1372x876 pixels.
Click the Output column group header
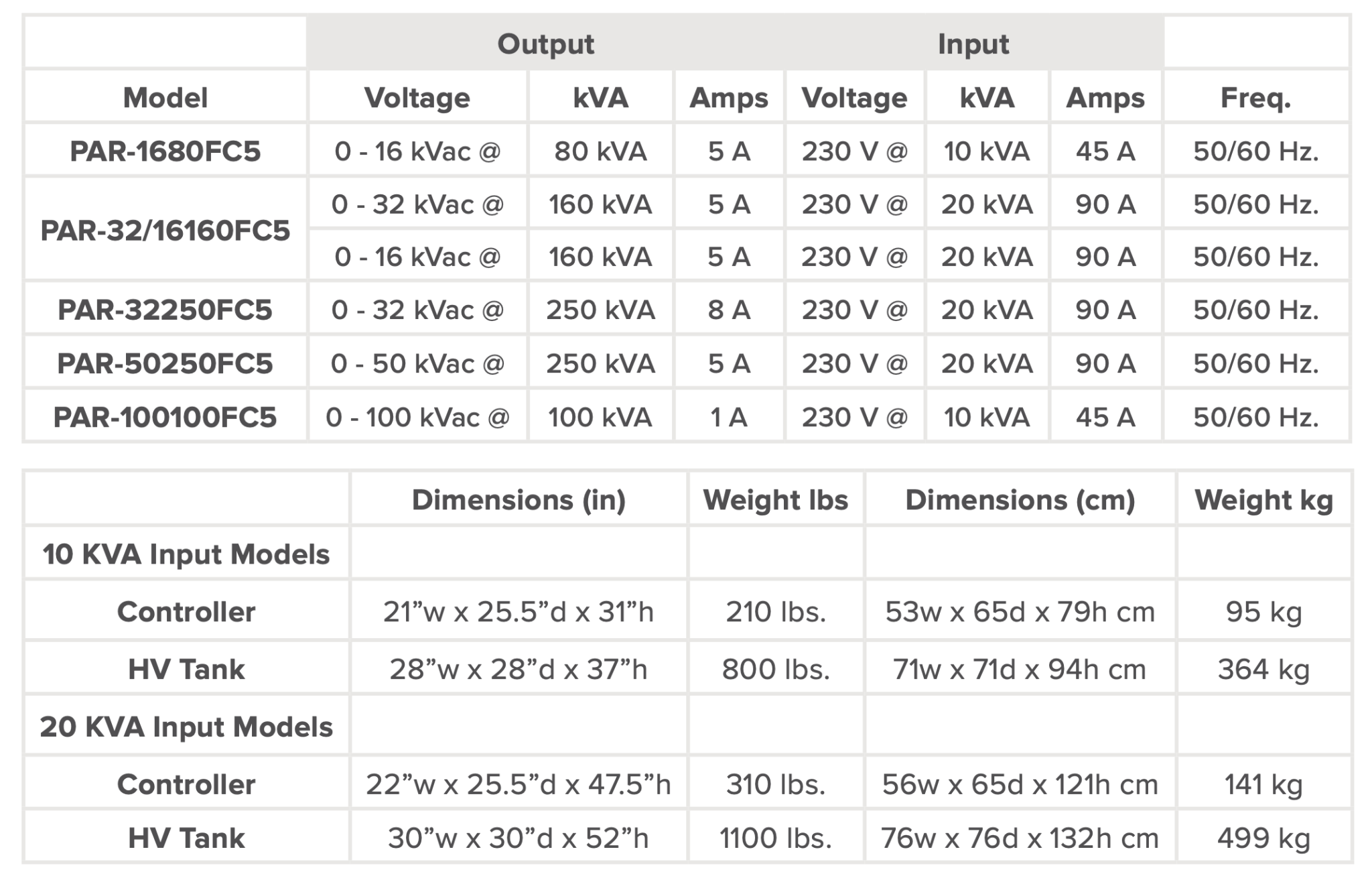coord(545,44)
